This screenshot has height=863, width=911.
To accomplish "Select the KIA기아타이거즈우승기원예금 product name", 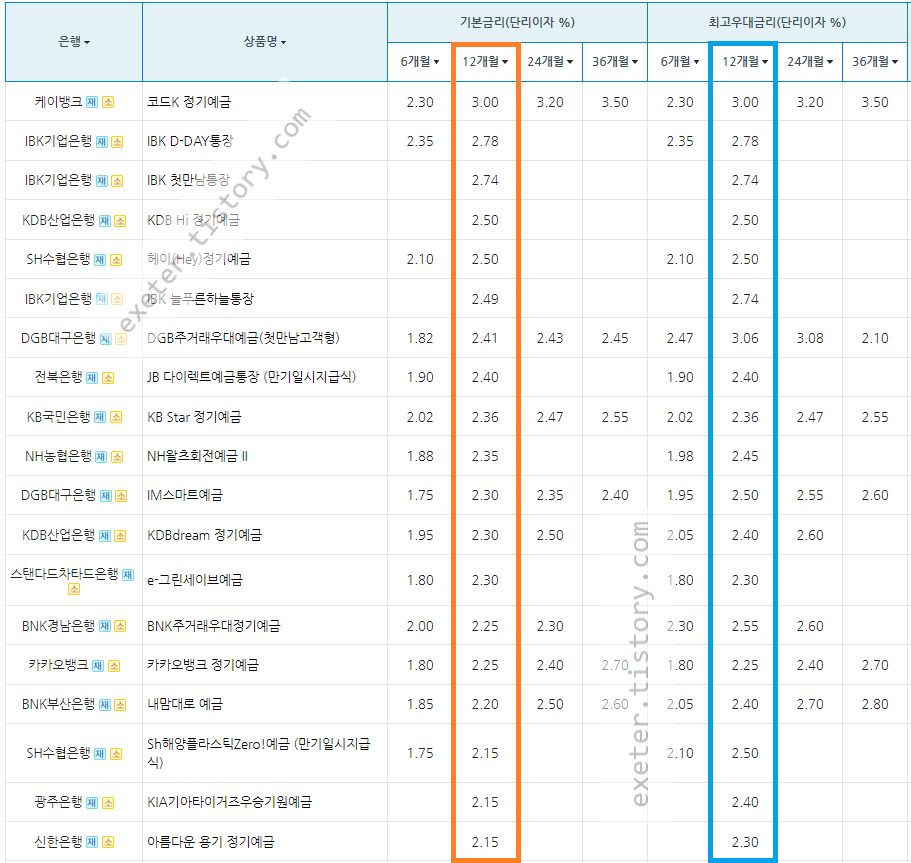I will [x=229, y=803].
